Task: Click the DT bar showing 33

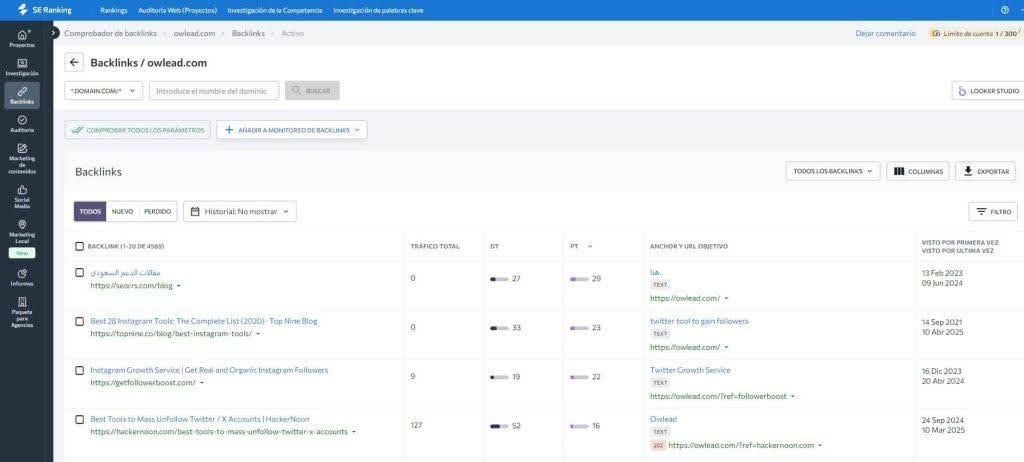Action: pyautogui.click(x=499, y=328)
